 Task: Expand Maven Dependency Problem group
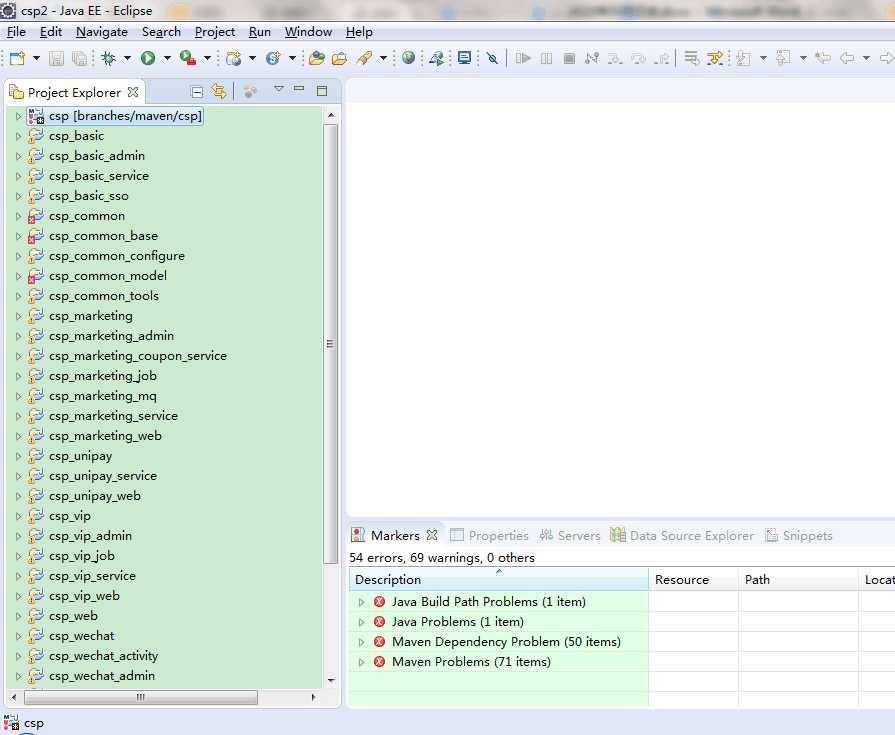[361, 642]
